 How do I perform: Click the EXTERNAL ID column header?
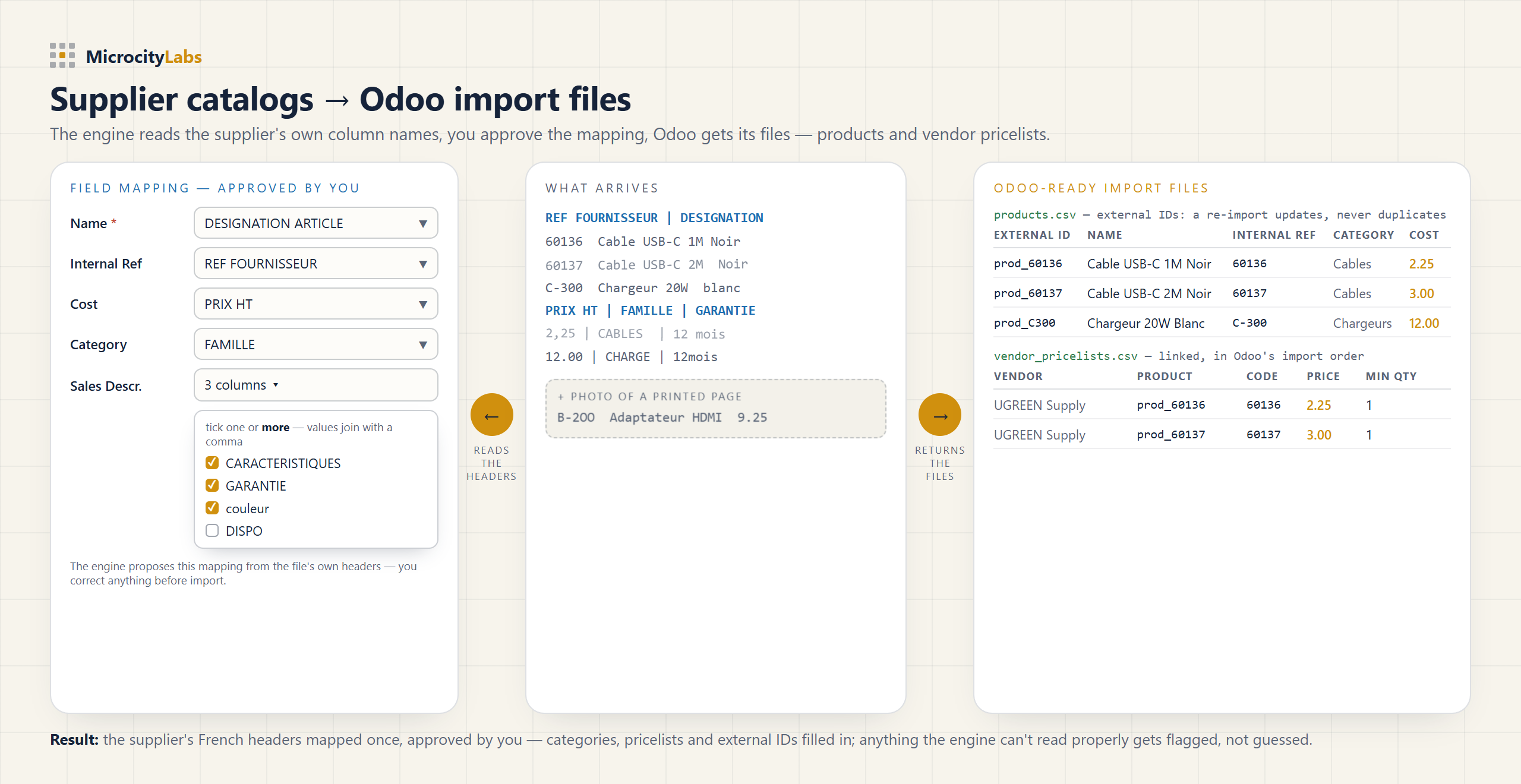tap(1032, 235)
